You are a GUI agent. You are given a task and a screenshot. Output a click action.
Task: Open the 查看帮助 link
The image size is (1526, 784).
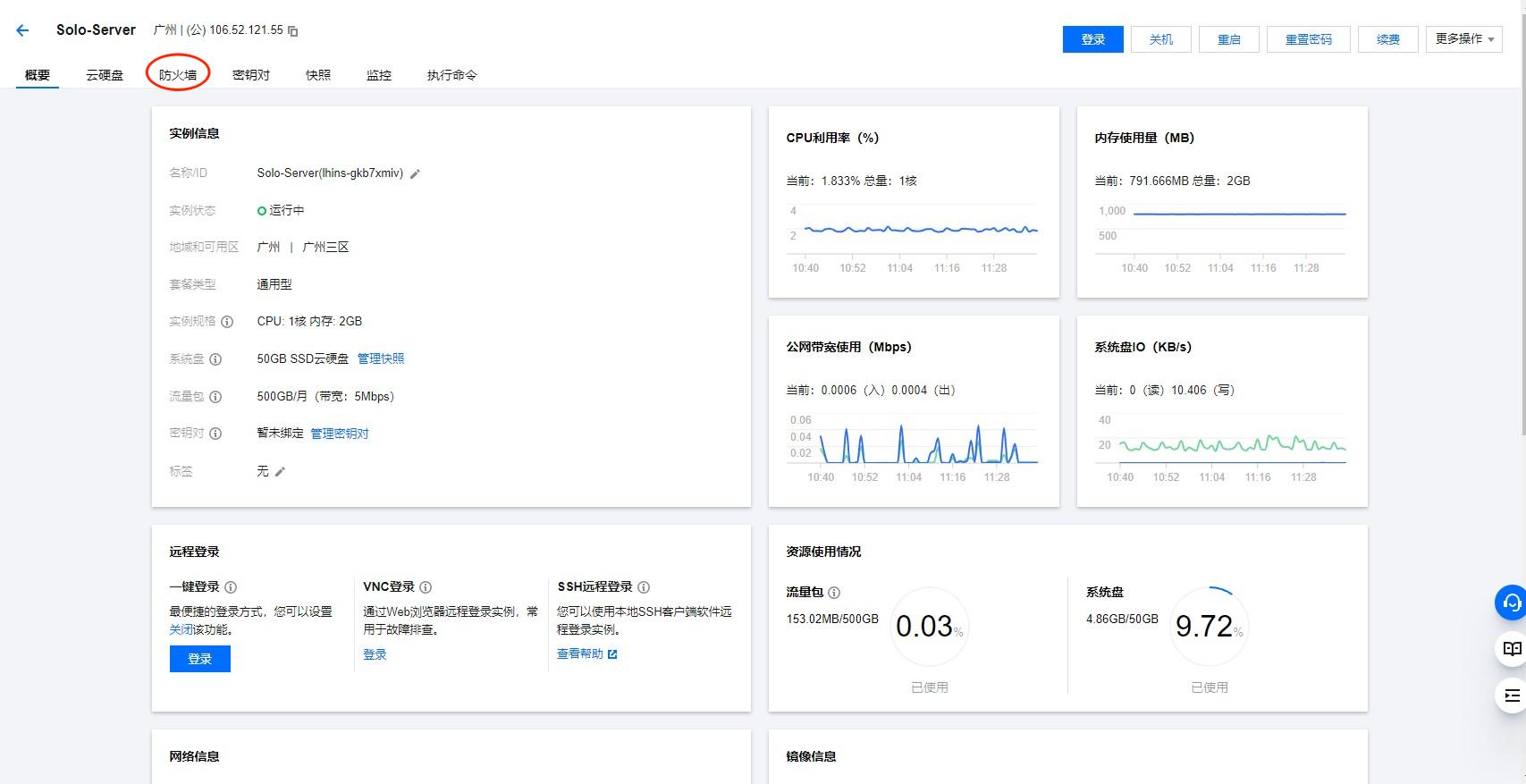click(x=580, y=654)
